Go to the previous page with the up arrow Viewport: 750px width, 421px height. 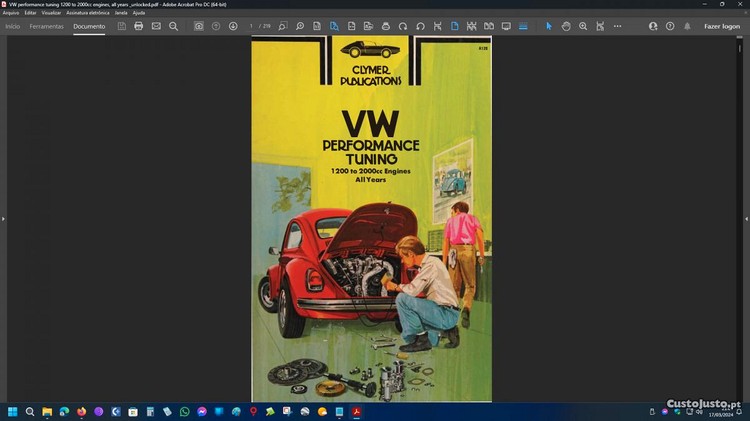pos(216,26)
